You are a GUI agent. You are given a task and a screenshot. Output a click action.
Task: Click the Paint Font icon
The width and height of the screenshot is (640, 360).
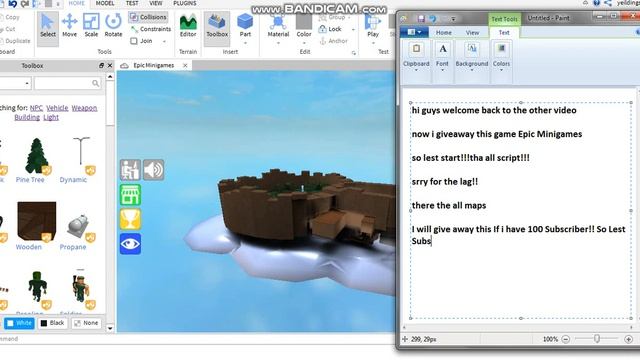[x=442, y=49]
